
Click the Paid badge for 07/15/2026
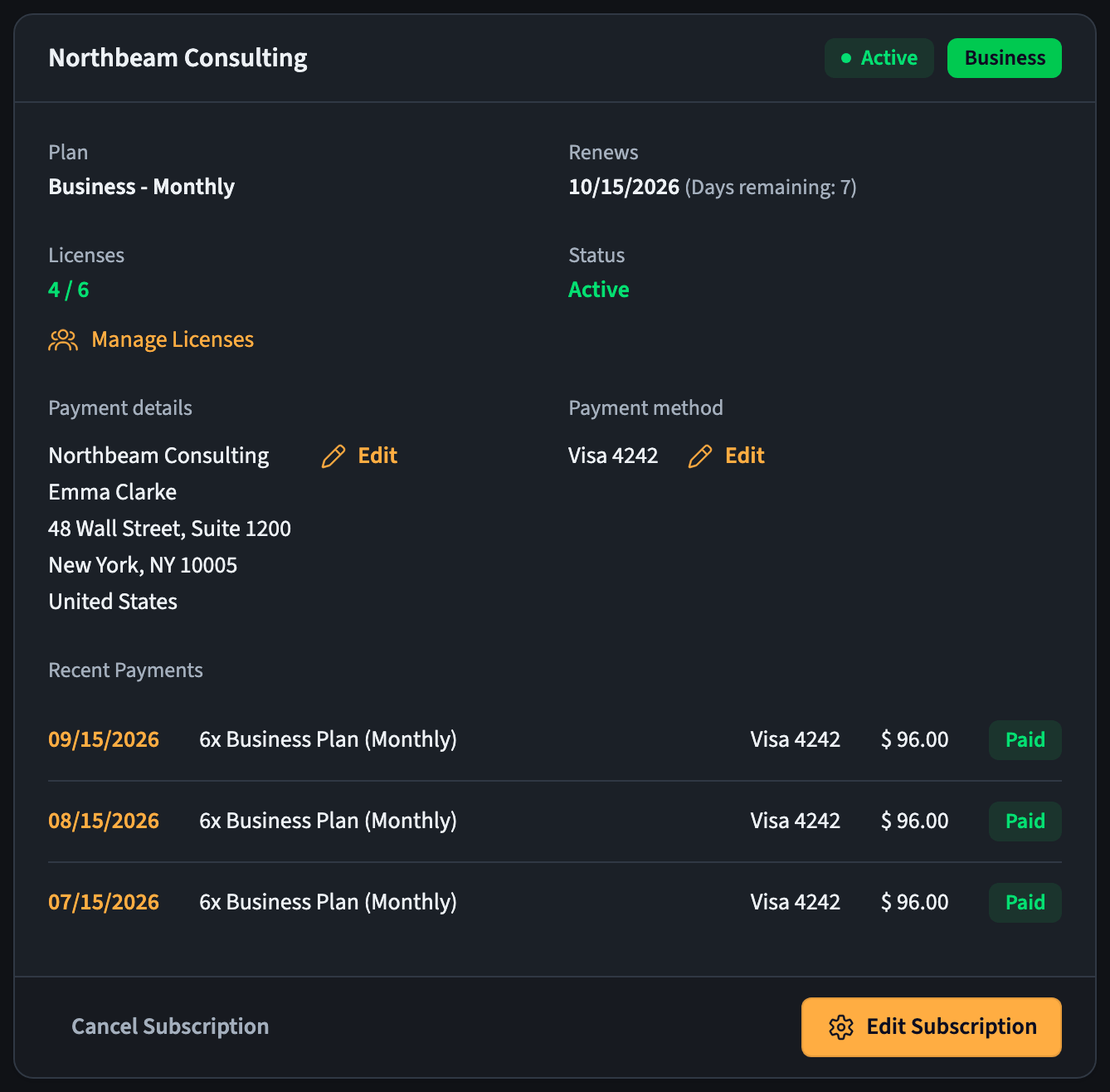pos(1025,903)
